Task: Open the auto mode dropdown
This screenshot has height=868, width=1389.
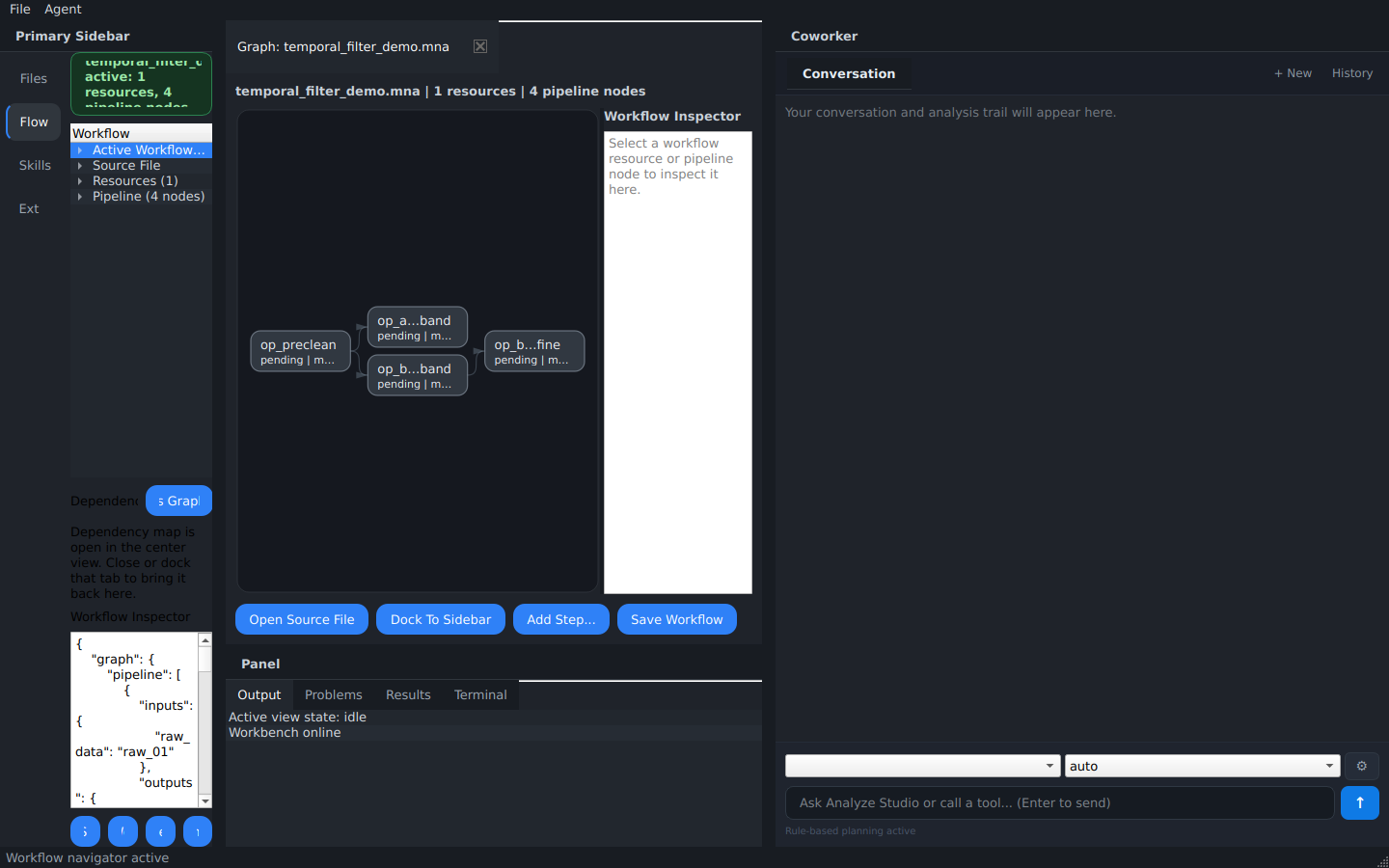Action: pos(1203,766)
